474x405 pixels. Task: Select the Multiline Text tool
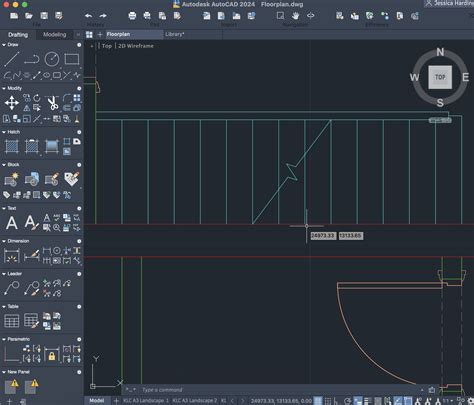click(x=12, y=223)
